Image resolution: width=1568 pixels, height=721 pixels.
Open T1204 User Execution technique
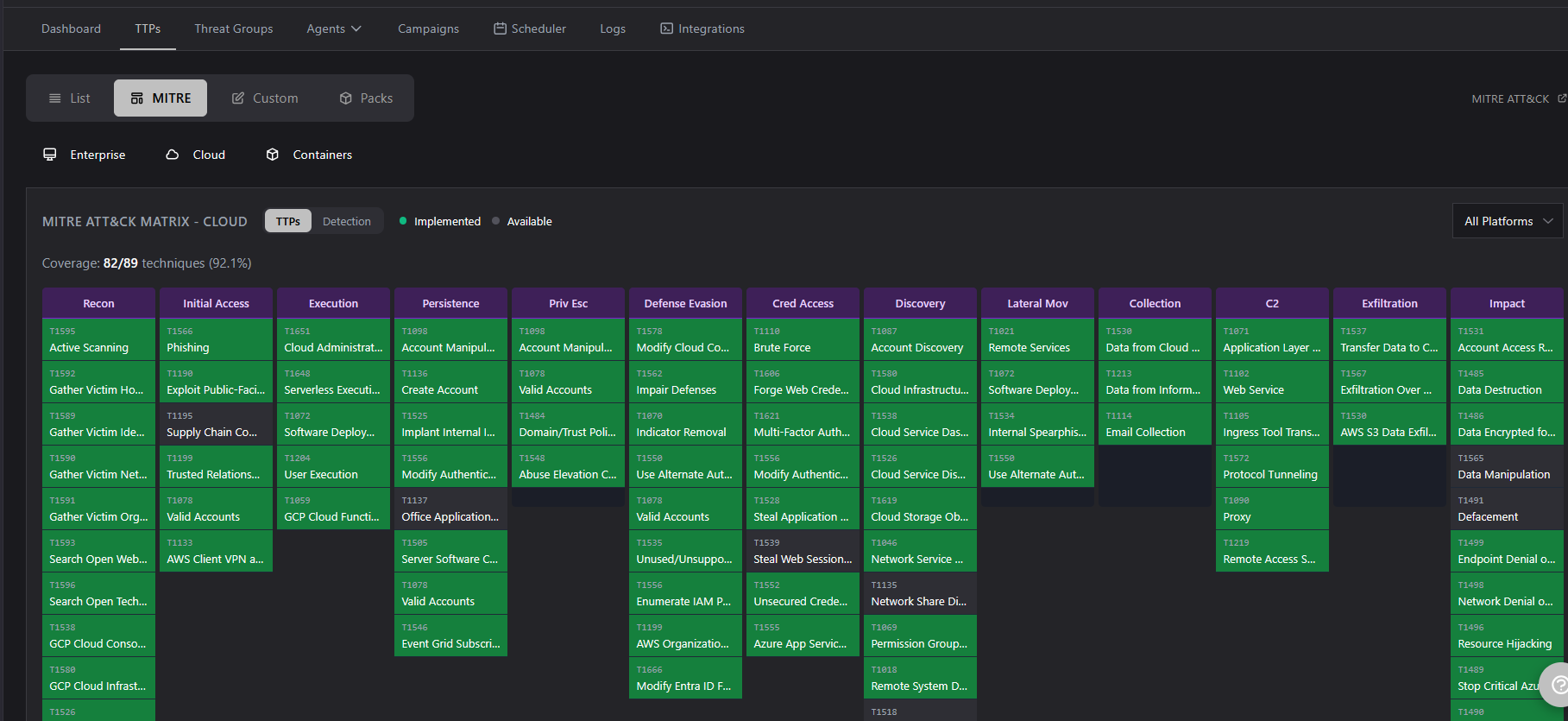coord(333,466)
